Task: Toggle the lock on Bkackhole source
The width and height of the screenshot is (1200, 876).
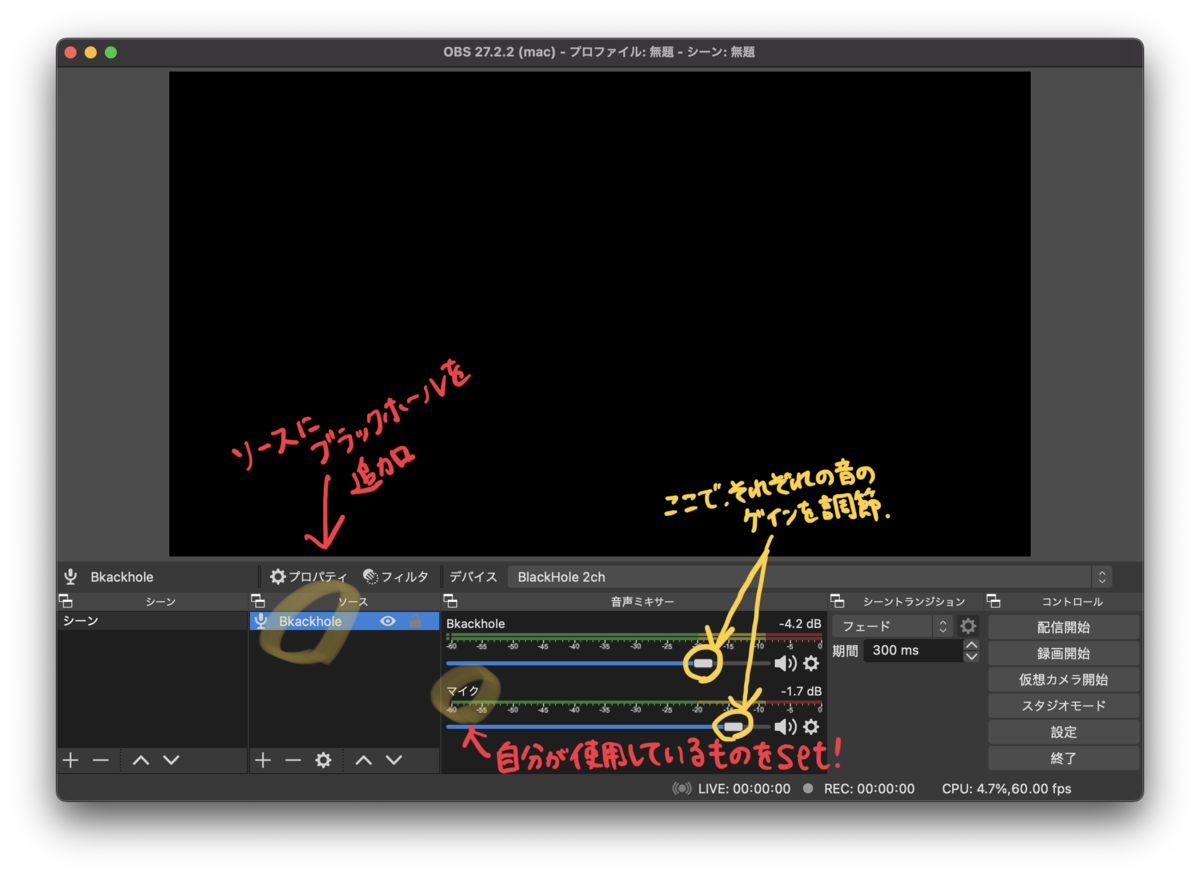Action: coord(415,621)
